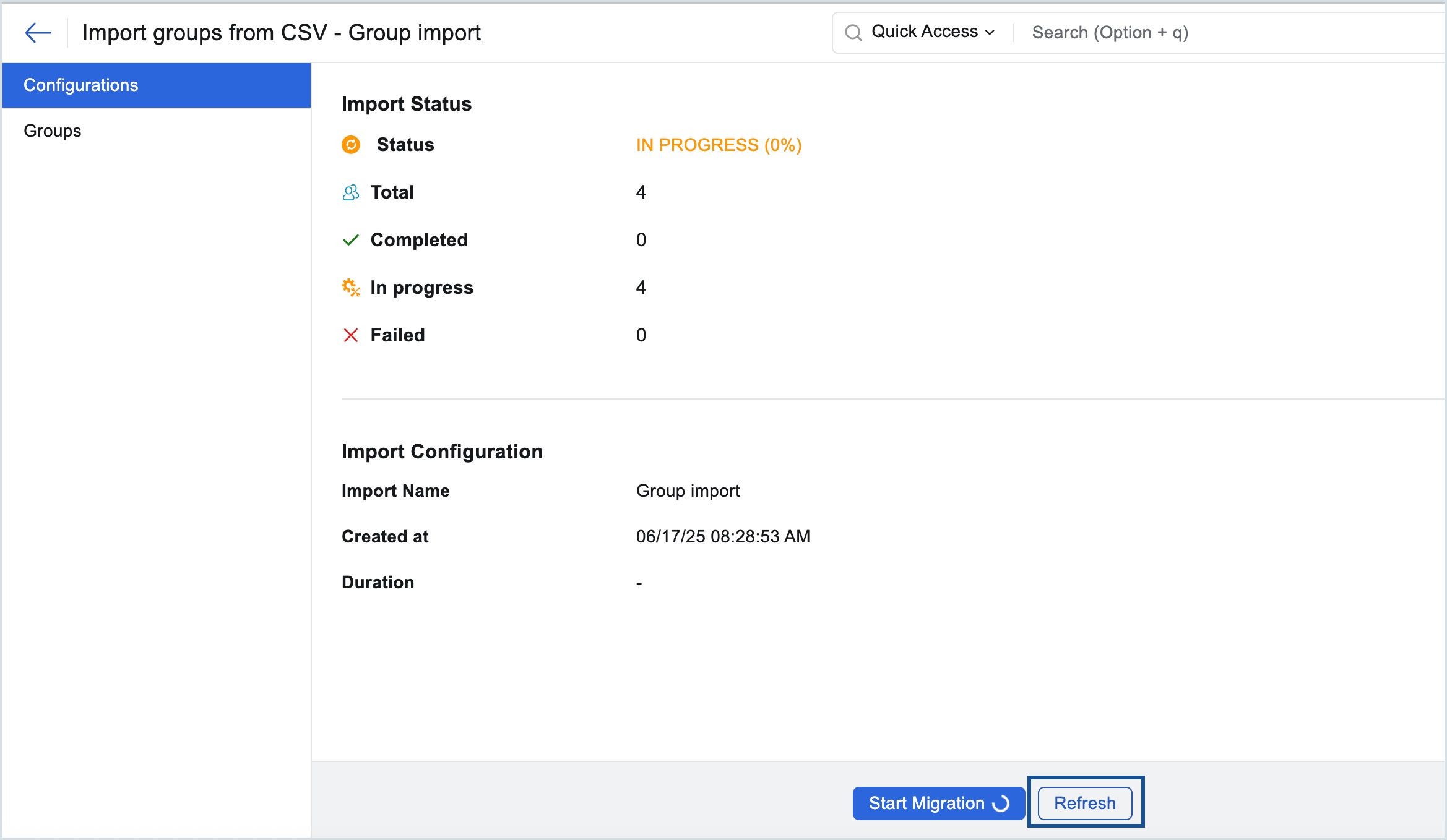Expand the Quick Access dropdown
This screenshot has width=1447, height=840.
click(925, 32)
